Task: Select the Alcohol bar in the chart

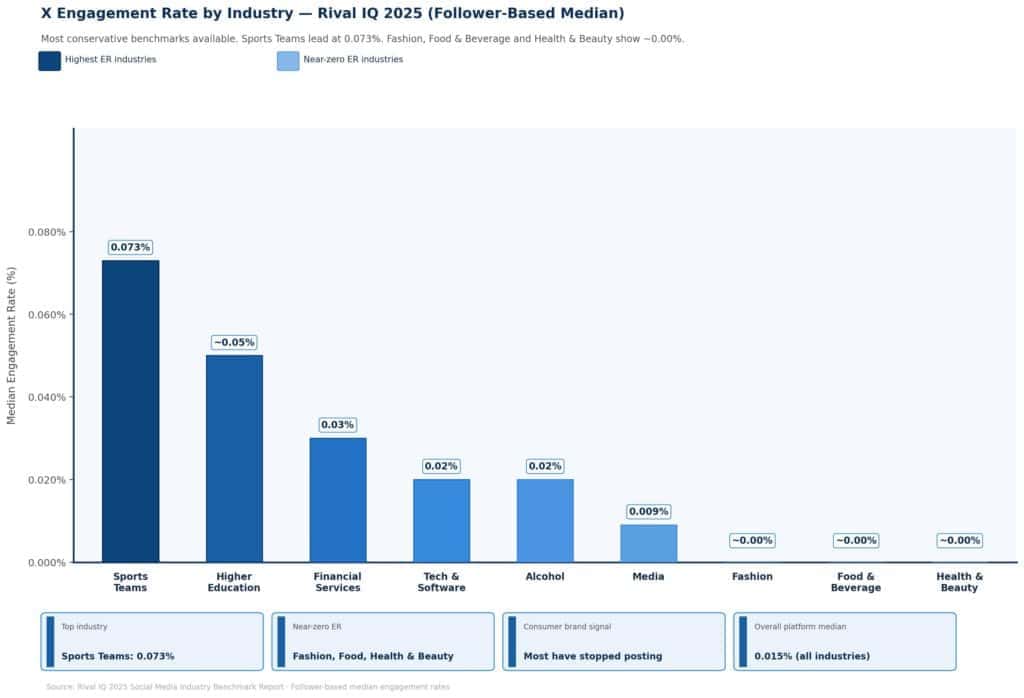Action: pos(545,520)
